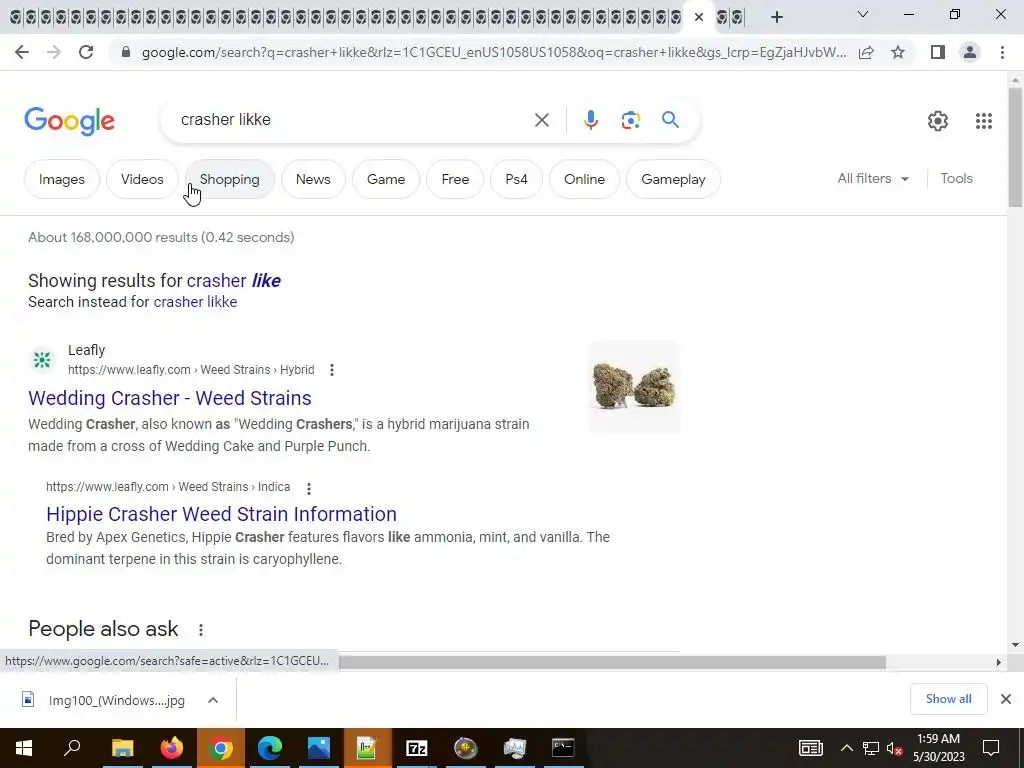
Task: Bookmark this page with star icon
Action: point(898,52)
